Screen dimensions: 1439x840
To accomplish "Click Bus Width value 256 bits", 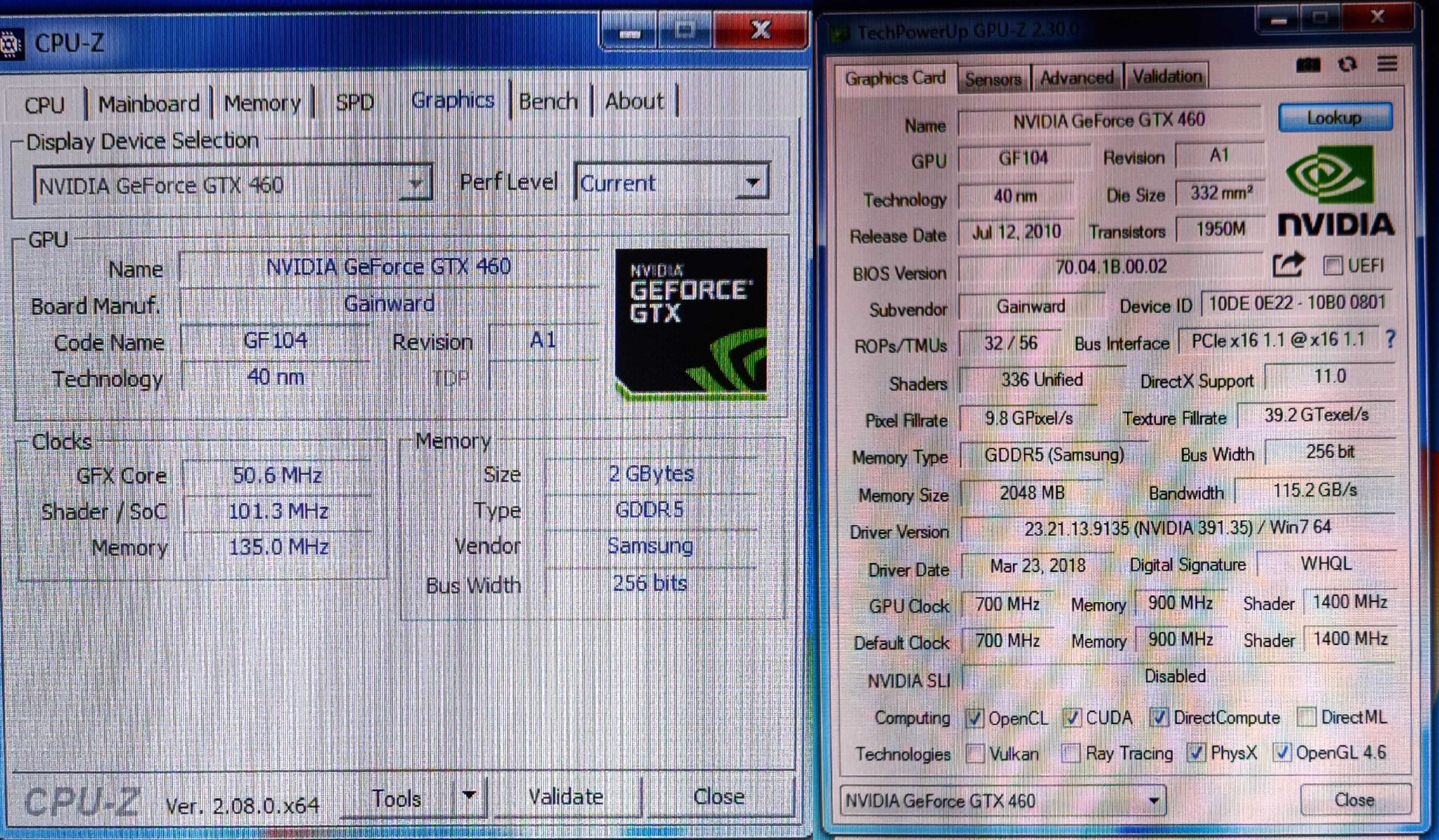I will click(650, 583).
